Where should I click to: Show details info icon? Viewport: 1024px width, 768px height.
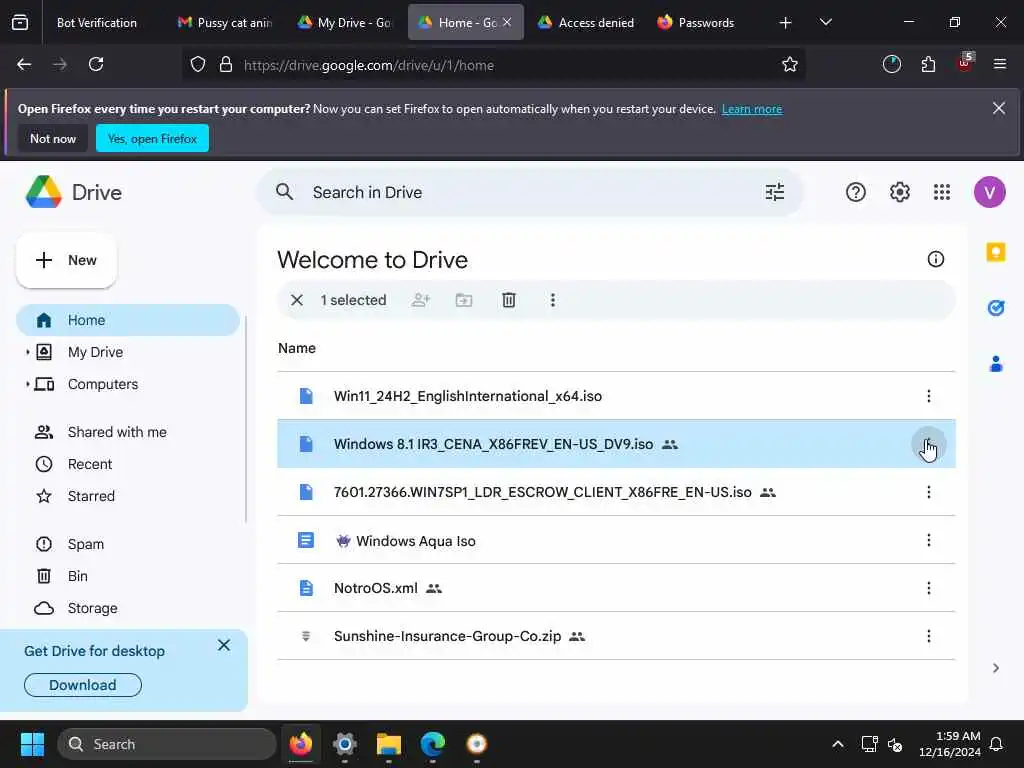click(x=935, y=259)
